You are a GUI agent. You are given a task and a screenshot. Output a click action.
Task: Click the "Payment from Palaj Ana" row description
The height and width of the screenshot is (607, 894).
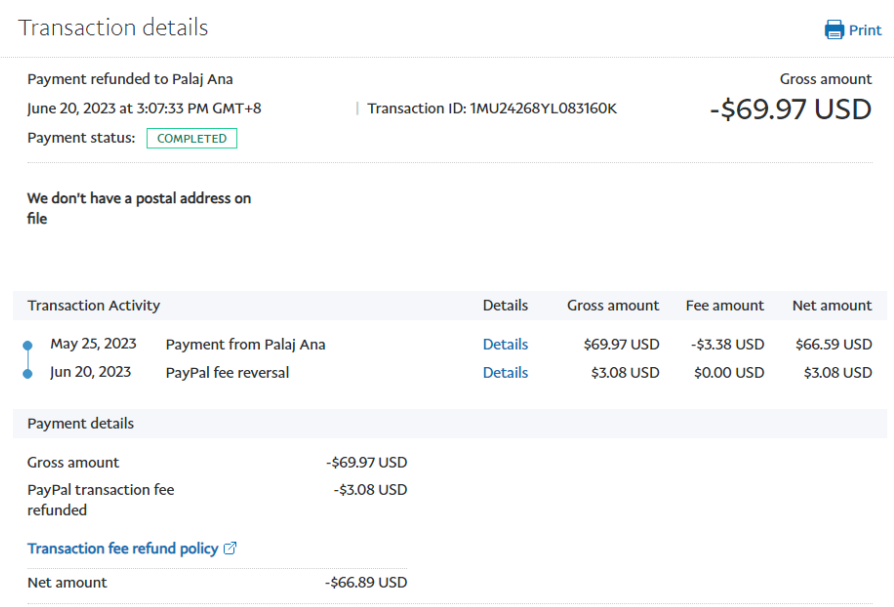[x=245, y=344]
